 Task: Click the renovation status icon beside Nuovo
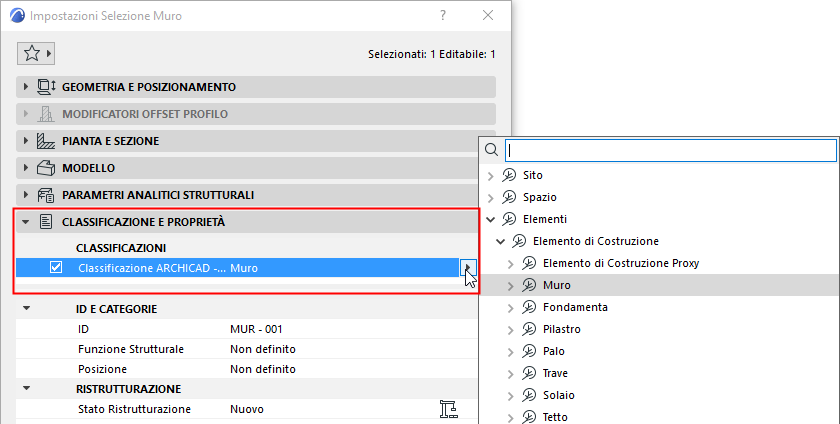coord(448,409)
